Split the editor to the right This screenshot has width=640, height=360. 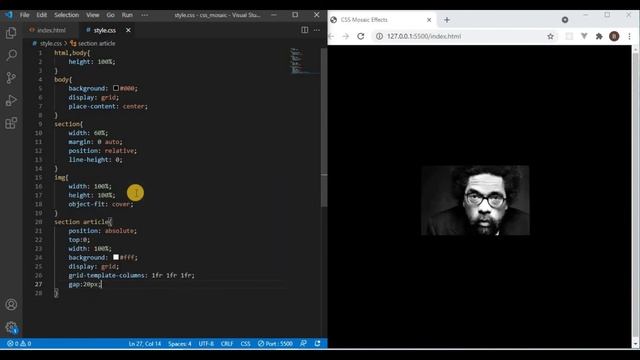(304, 30)
